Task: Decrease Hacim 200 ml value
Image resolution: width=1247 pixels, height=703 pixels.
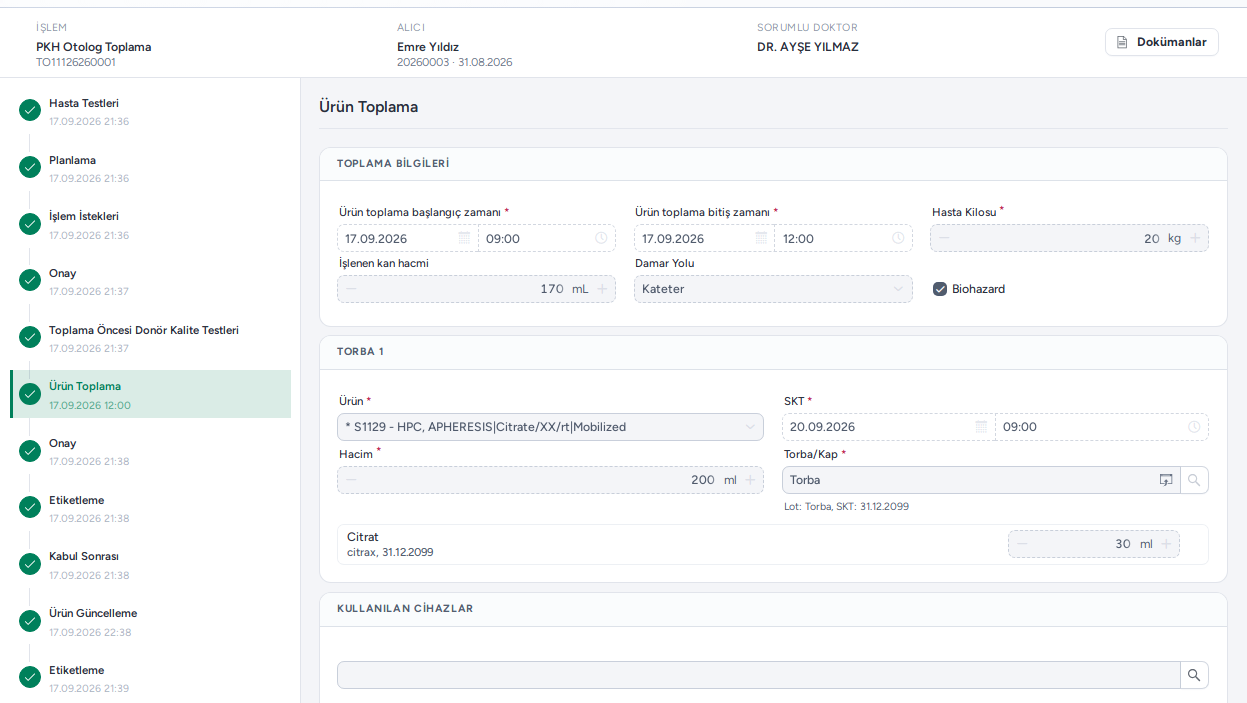Action: 351,480
